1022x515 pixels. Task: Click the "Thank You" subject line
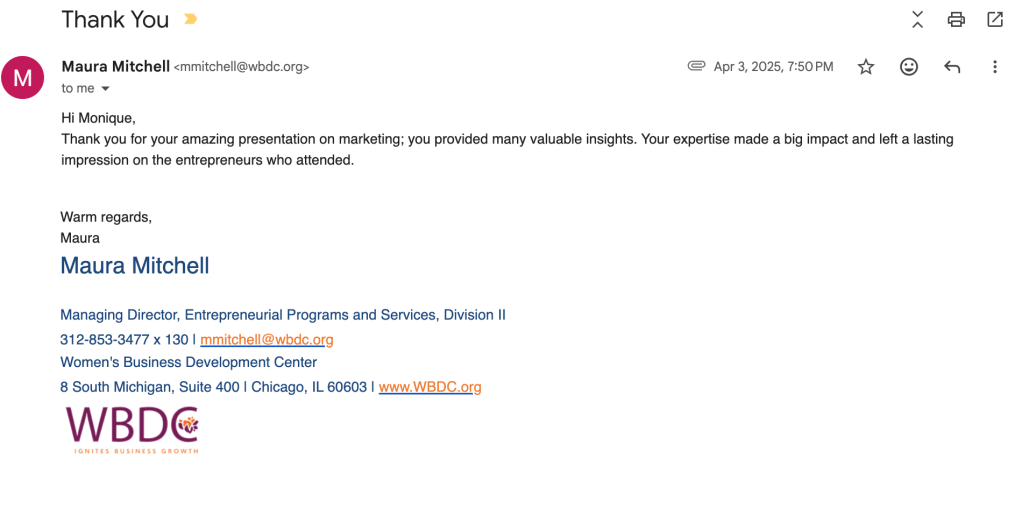tap(115, 19)
